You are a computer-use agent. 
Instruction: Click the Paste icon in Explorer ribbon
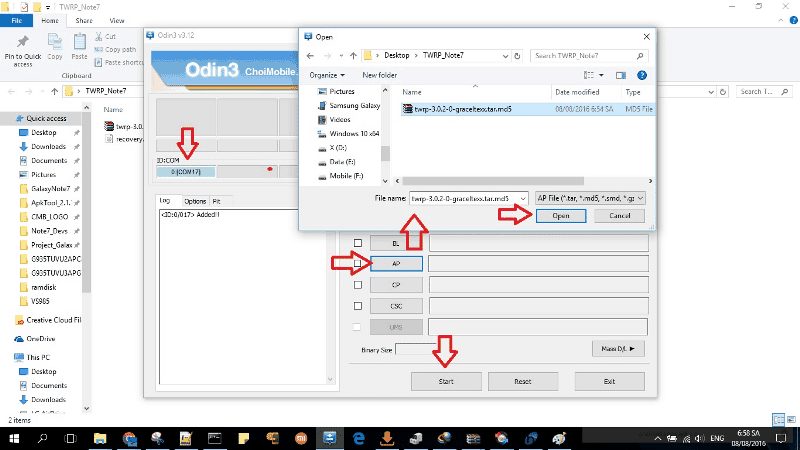tap(79, 47)
